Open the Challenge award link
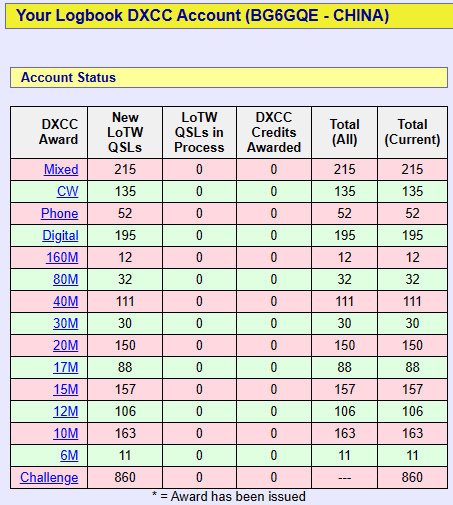This screenshot has width=453, height=505. [x=49, y=477]
